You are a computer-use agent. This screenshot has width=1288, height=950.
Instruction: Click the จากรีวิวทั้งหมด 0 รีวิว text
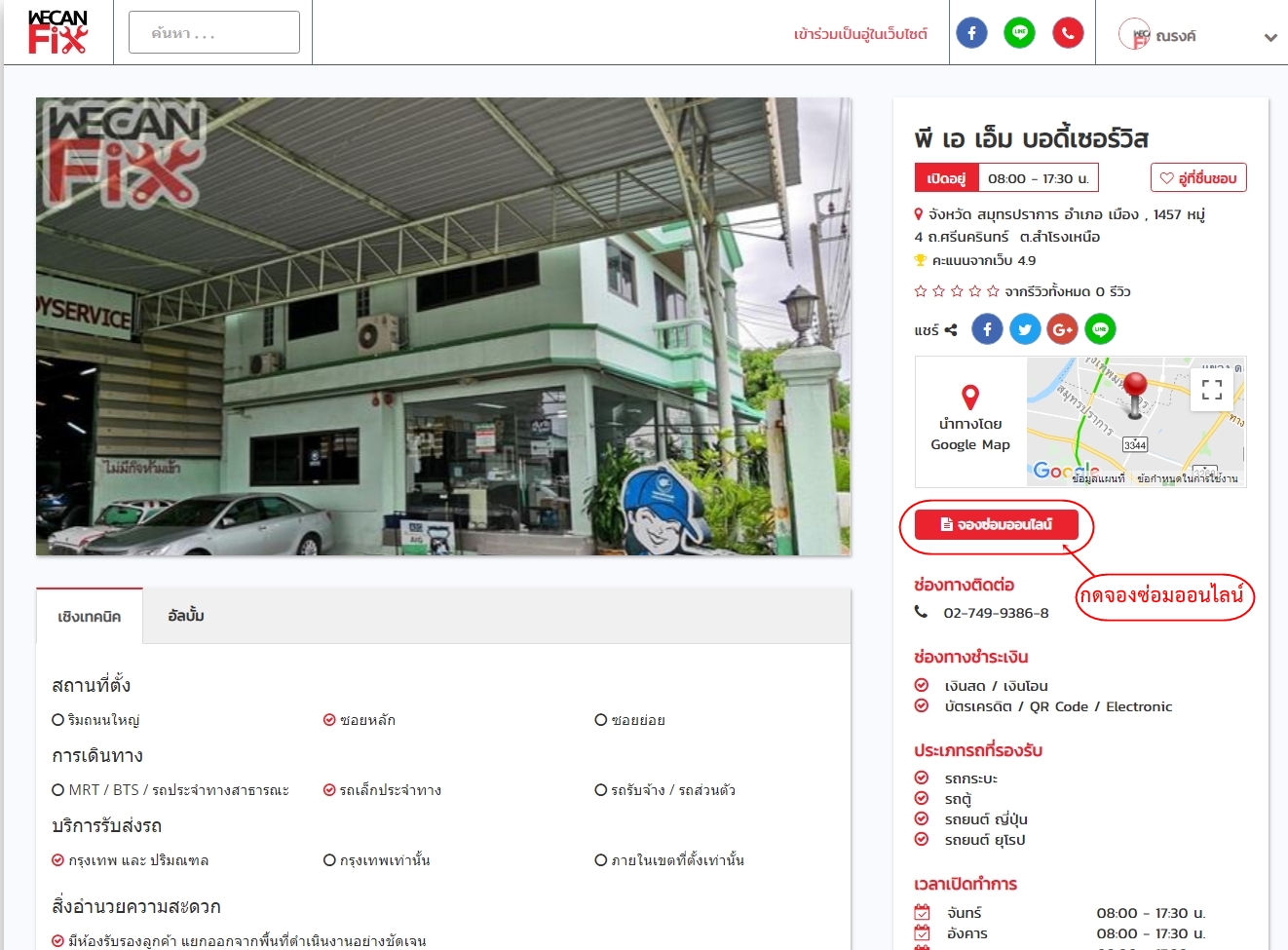(1068, 291)
